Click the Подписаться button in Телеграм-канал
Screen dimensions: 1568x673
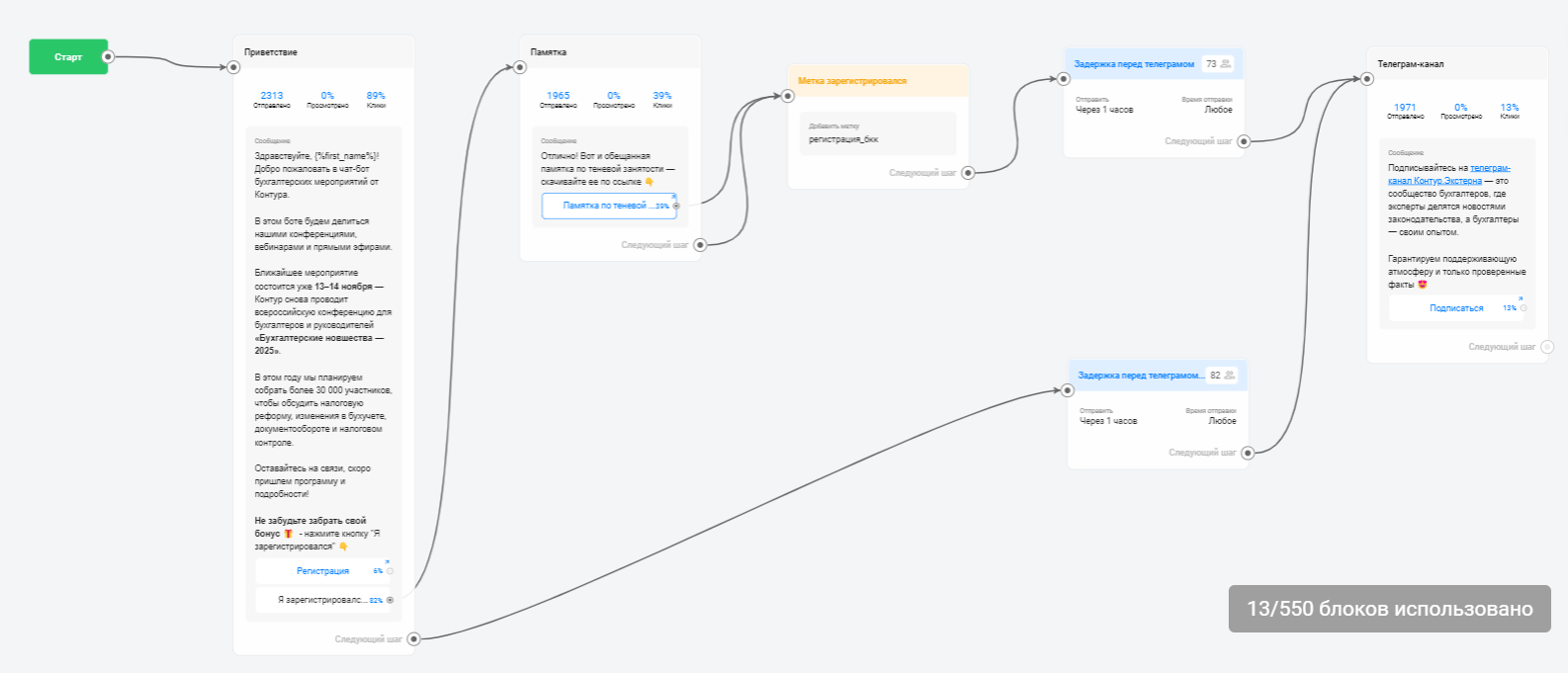(x=1457, y=308)
